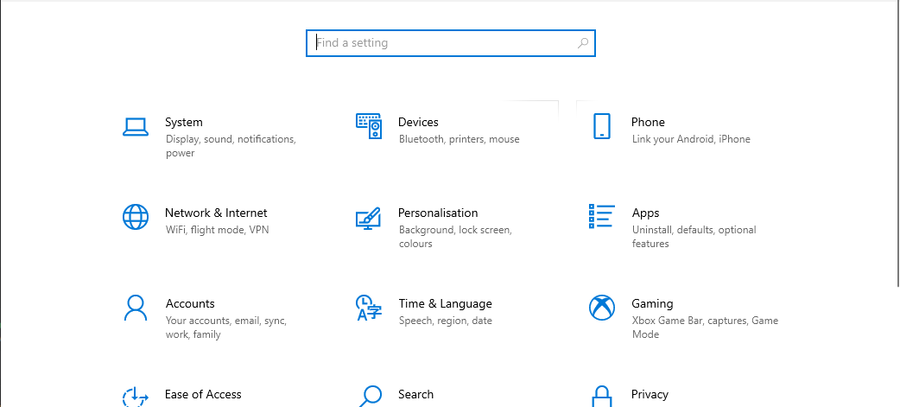Open the Gaming Xbox icon
900x407 pixels.
(x=601, y=307)
